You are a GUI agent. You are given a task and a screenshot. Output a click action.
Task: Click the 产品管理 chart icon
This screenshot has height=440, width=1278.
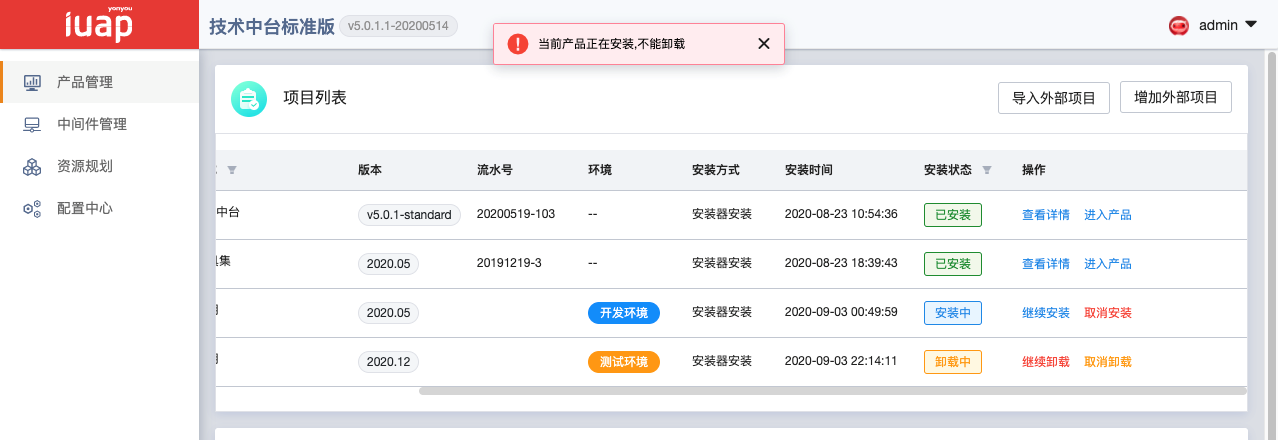tap(32, 82)
